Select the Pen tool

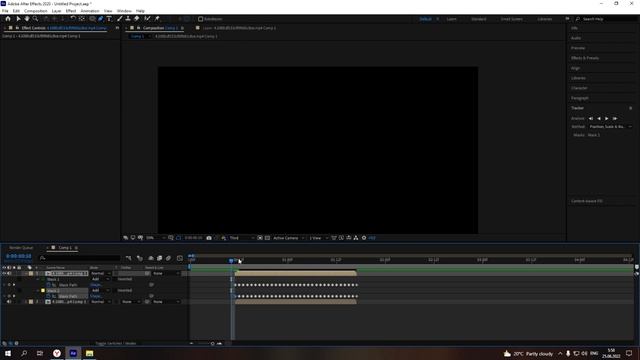(x=100, y=19)
